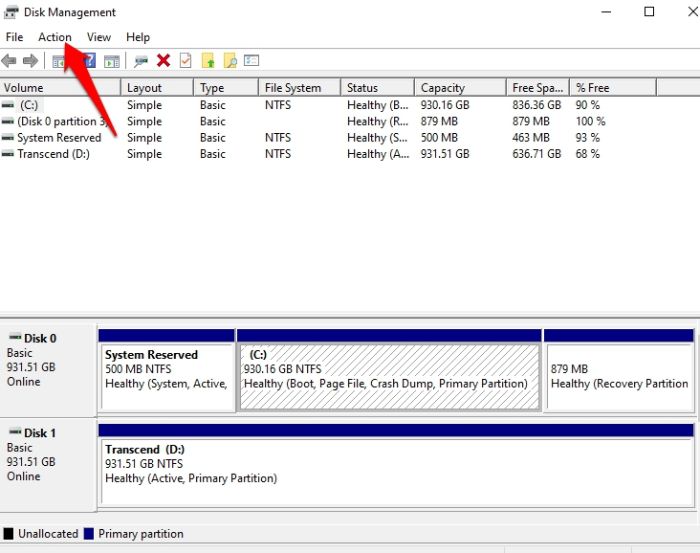
Task: Maximize the Disk Management window
Action: pyautogui.click(x=649, y=12)
